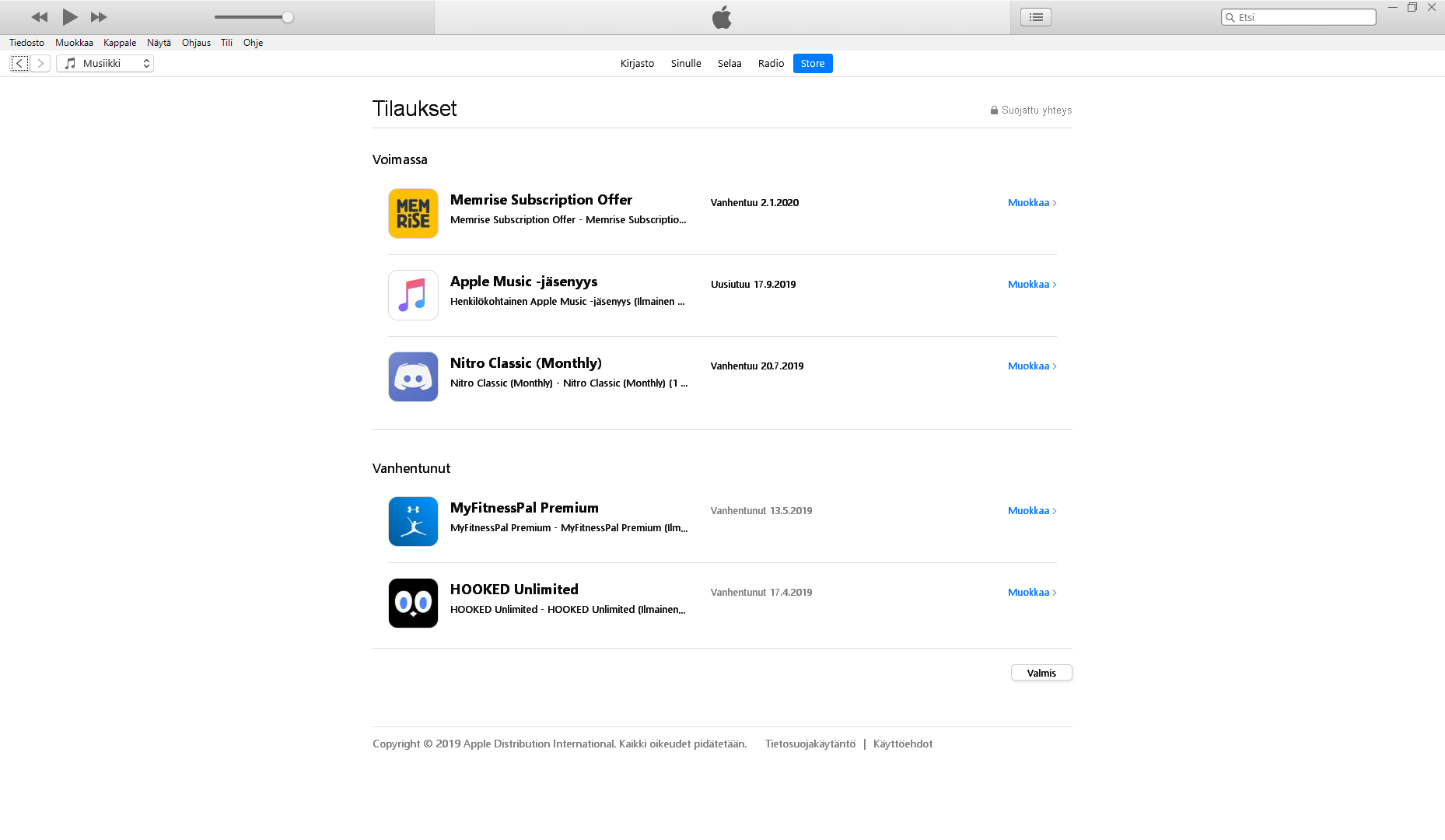Click the rewind playback icon
Image resolution: width=1445 pixels, height=840 pixels.
[x=40, y=16]
